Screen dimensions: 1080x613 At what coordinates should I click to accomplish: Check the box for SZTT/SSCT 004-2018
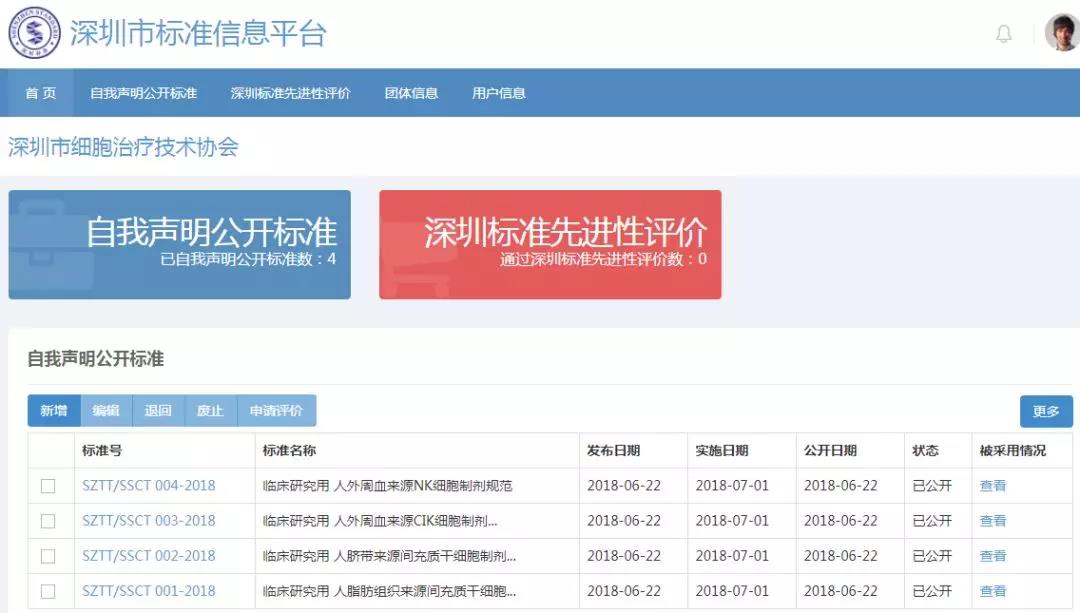coord(48,486)
